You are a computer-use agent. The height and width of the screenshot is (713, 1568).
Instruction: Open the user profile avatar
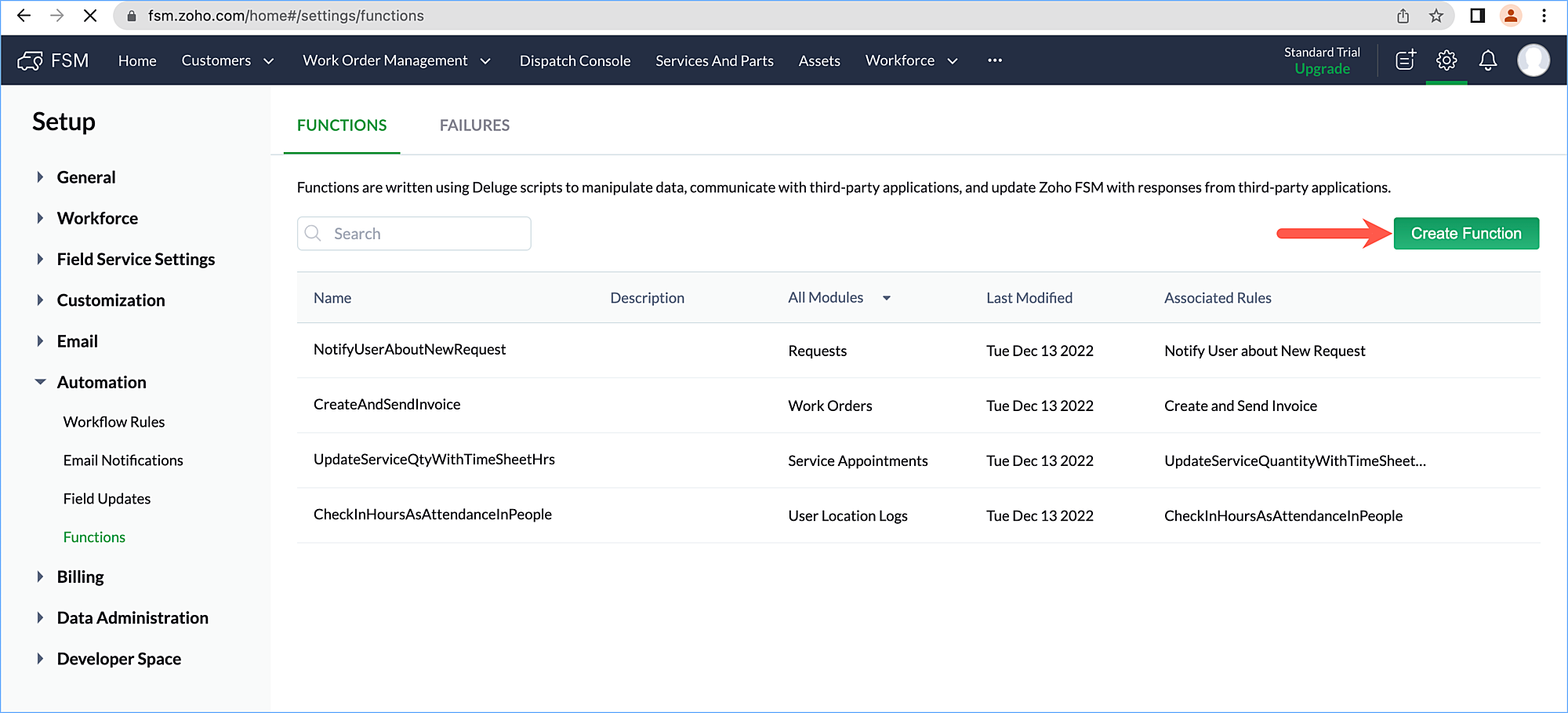(1533, 60)
